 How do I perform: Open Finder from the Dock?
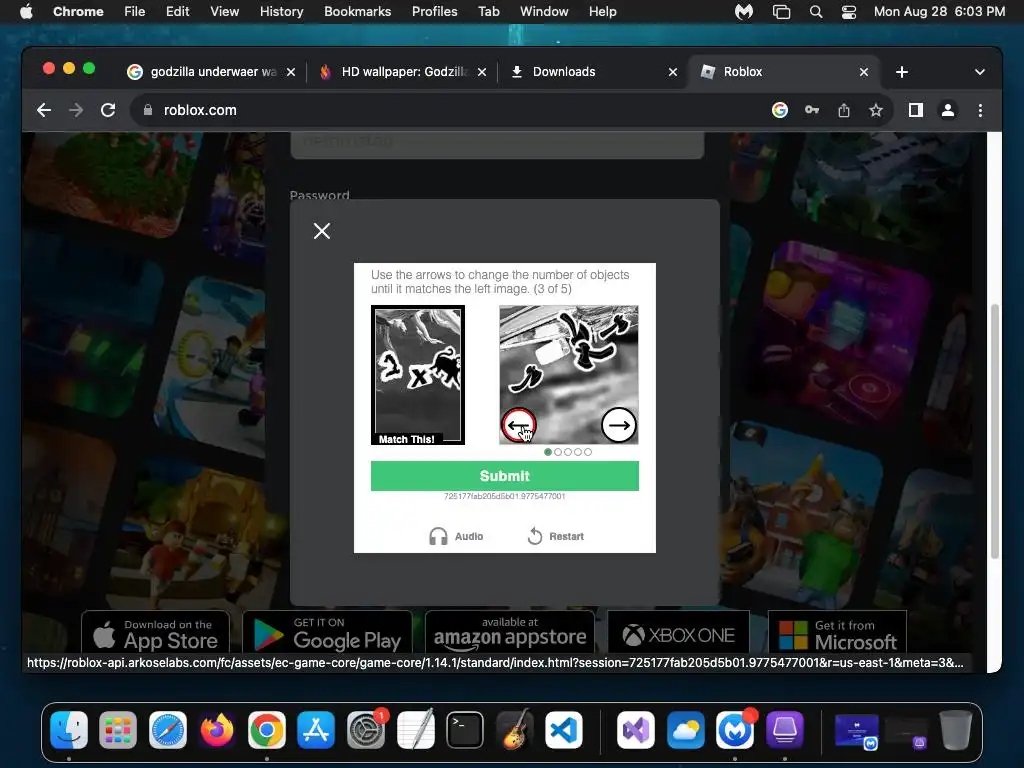pyautogui.click(x=69, y=730)
